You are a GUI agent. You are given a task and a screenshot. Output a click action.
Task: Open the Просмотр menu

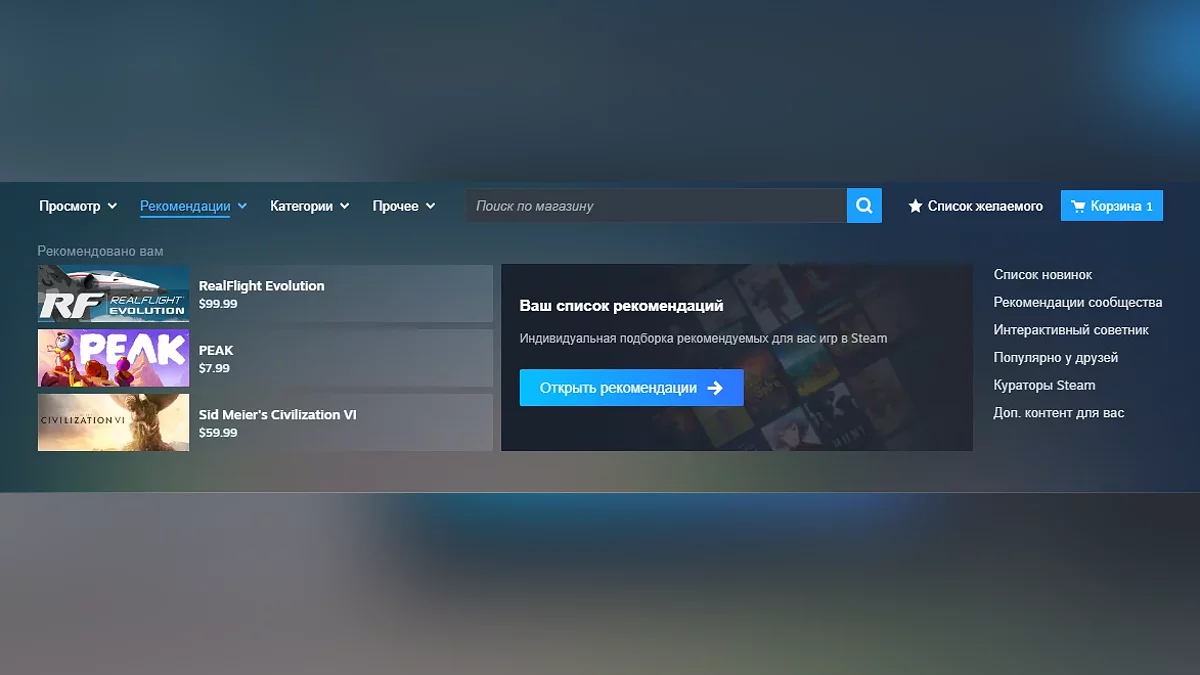(78, 206)
